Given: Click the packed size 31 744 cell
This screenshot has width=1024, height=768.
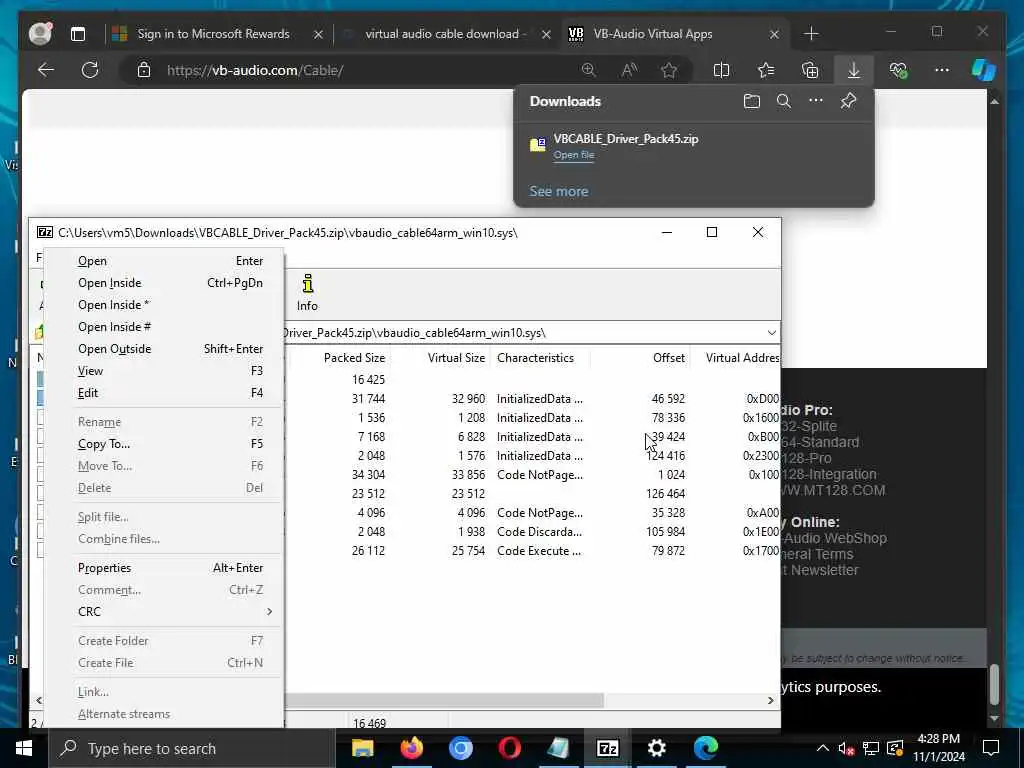Looking at the screenshot, I should (368, 398).
